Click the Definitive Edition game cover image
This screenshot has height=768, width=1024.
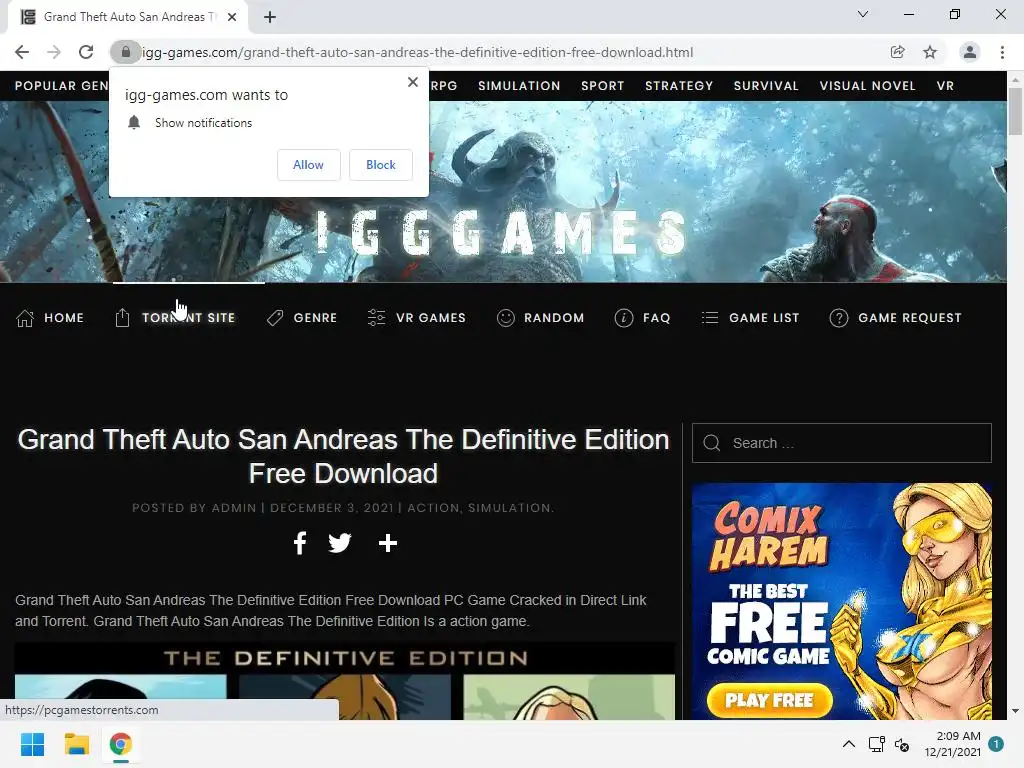pos(345,681)
